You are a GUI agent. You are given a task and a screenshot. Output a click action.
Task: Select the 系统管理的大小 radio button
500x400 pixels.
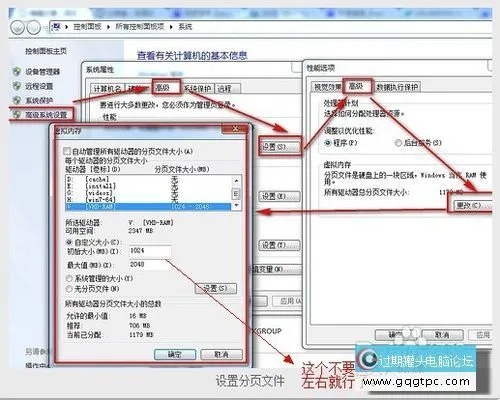pos(69,278)
